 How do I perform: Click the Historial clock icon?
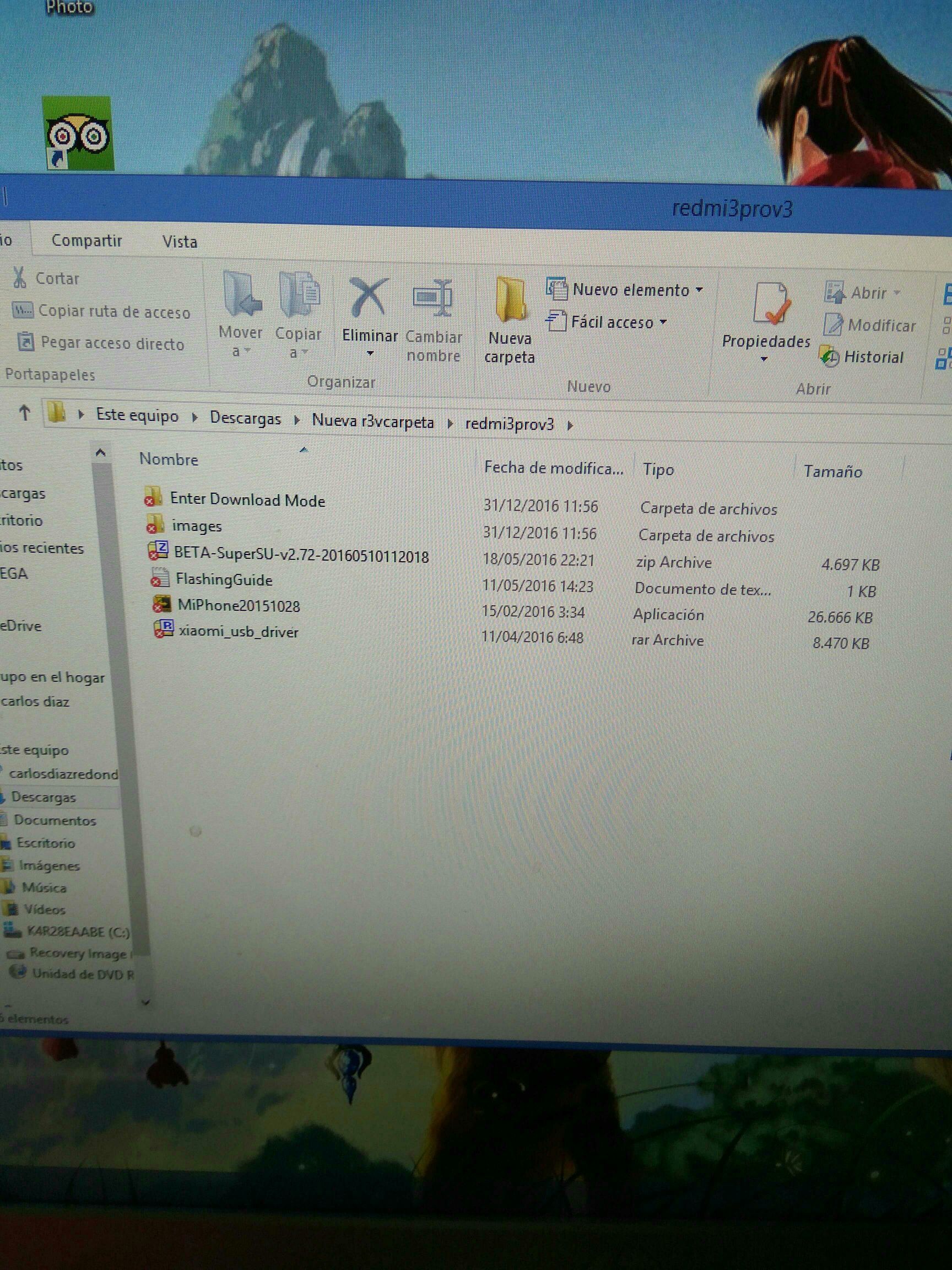829,357
